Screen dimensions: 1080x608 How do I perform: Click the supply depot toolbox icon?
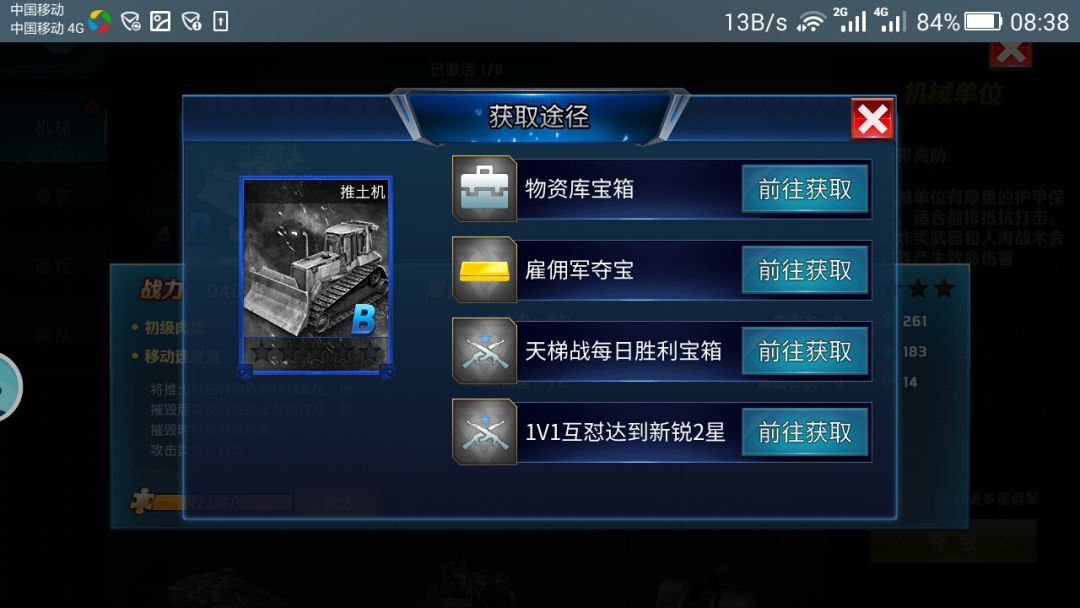point(484,188)
